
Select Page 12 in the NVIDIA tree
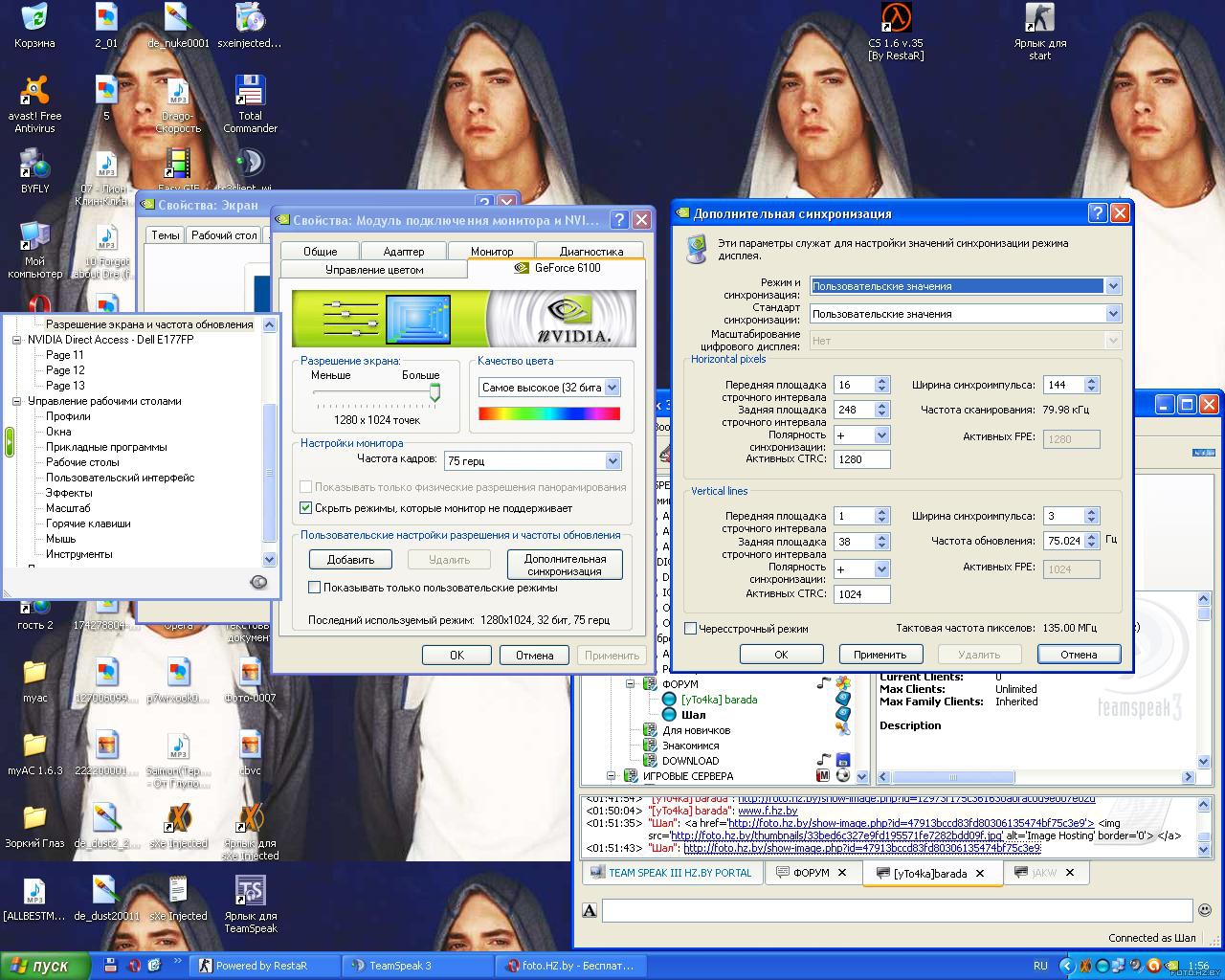coord(65,370)
